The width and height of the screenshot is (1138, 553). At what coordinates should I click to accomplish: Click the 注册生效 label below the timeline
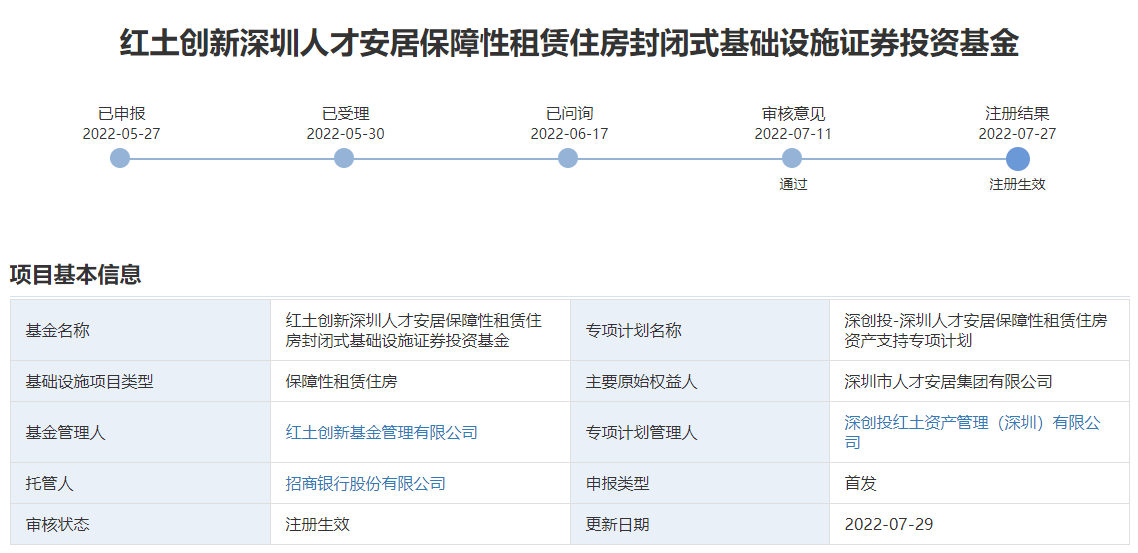coord(1017,184)
